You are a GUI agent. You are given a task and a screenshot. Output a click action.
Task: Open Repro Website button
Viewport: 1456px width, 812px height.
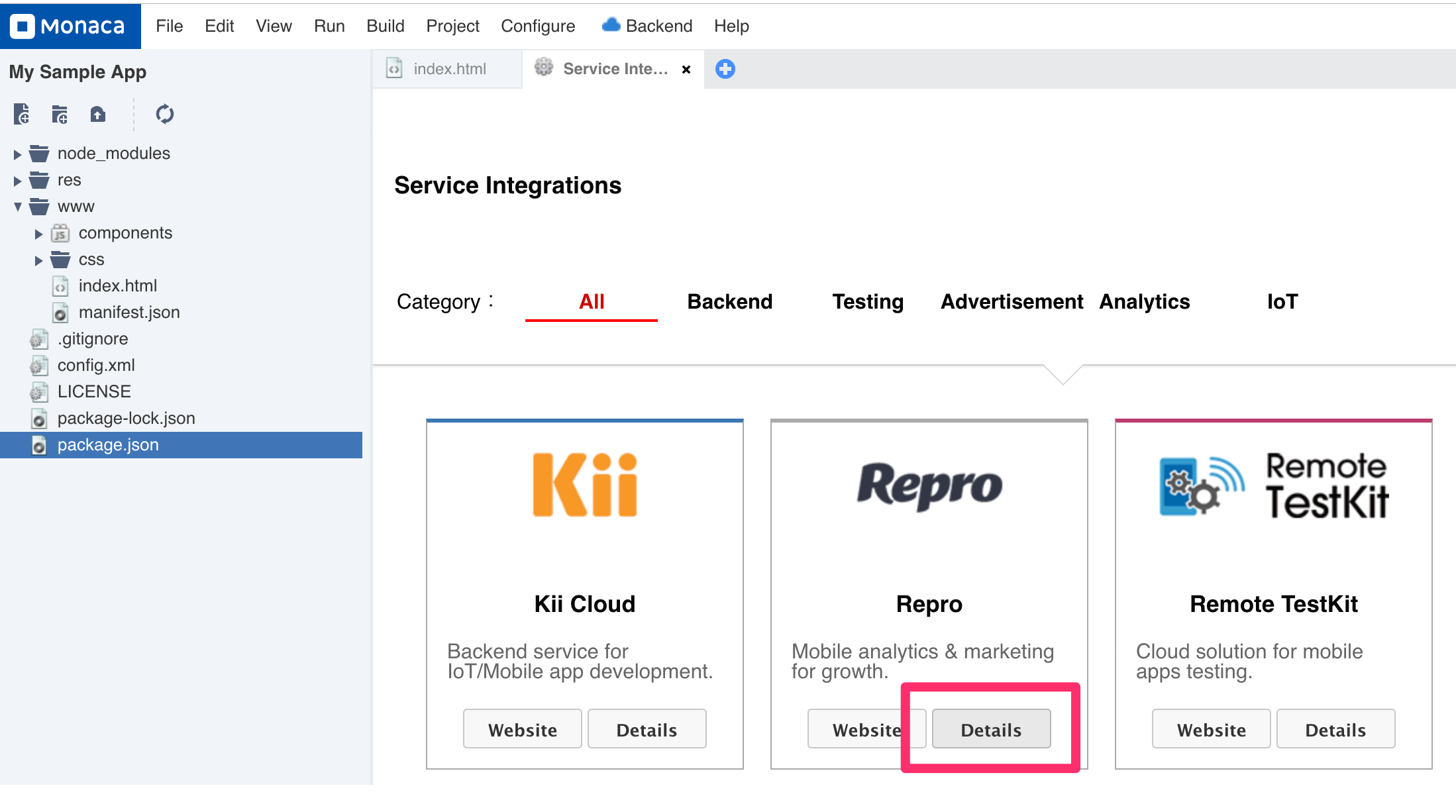click(x=867, y=729)
